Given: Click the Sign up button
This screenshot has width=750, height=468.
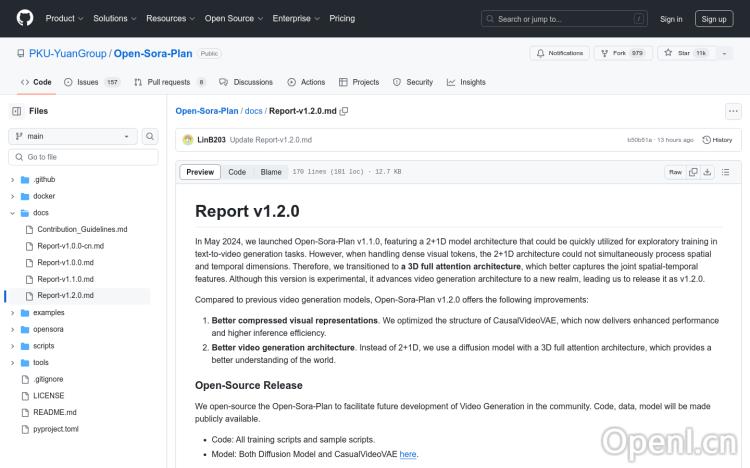Looking at the screenshot, I should coord(713,18).
